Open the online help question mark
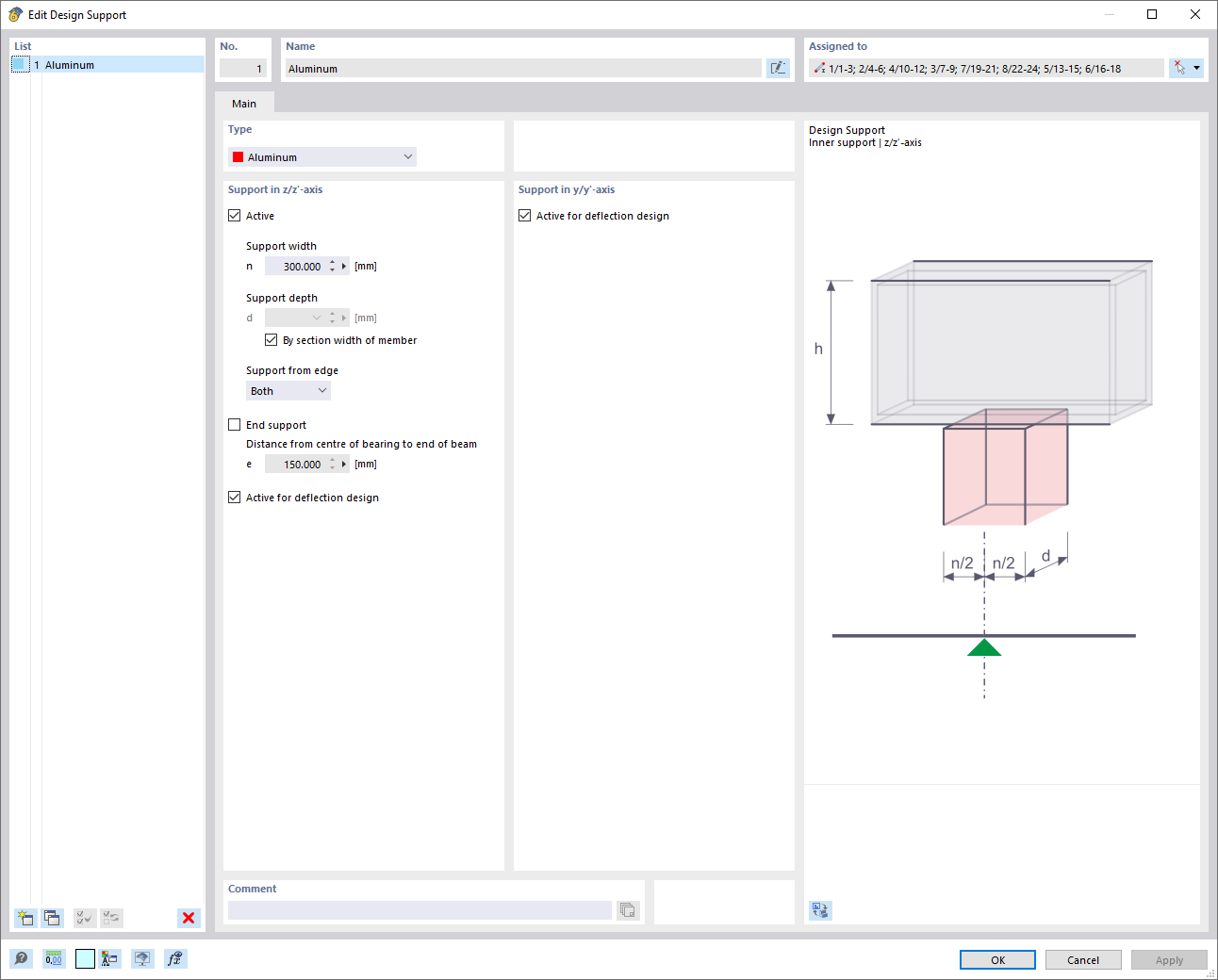 (21, 958)
